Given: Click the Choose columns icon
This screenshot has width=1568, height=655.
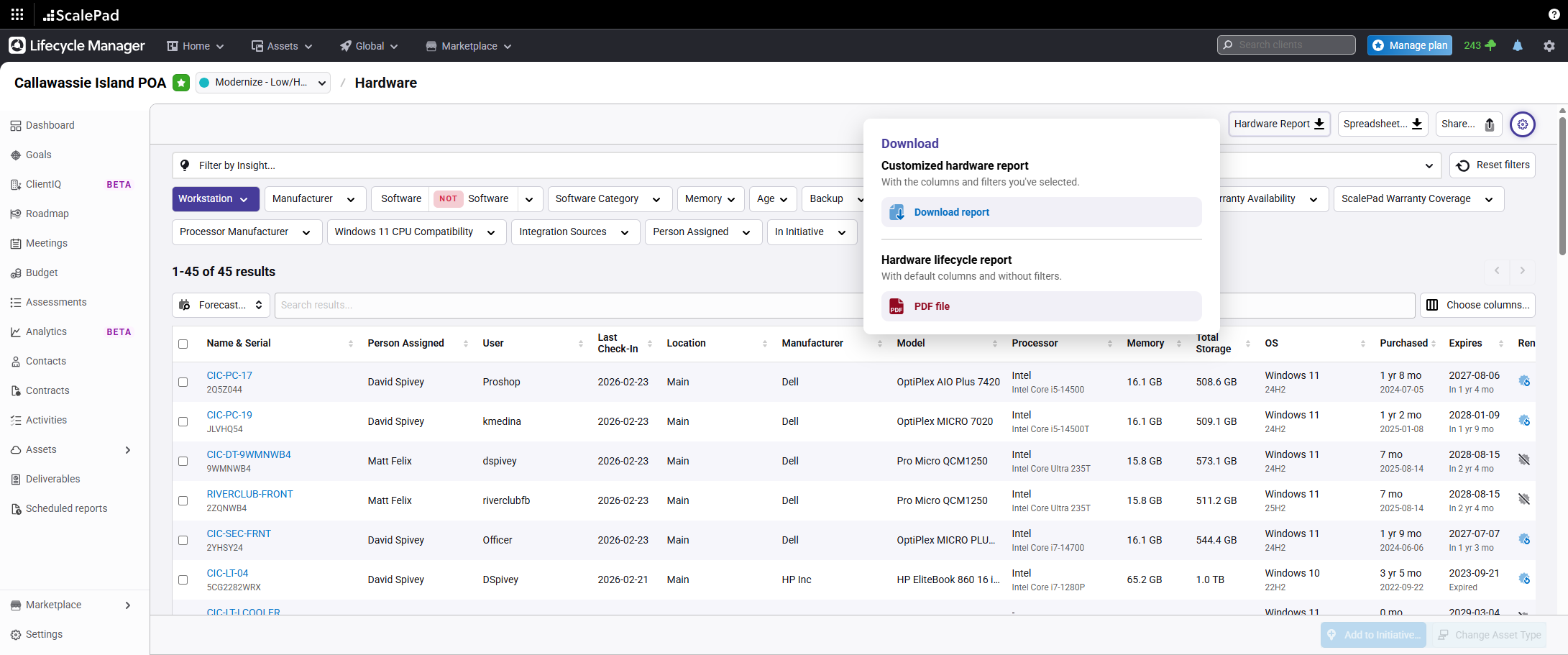Looking at the screenshot, I should [x=1432, y=305].
